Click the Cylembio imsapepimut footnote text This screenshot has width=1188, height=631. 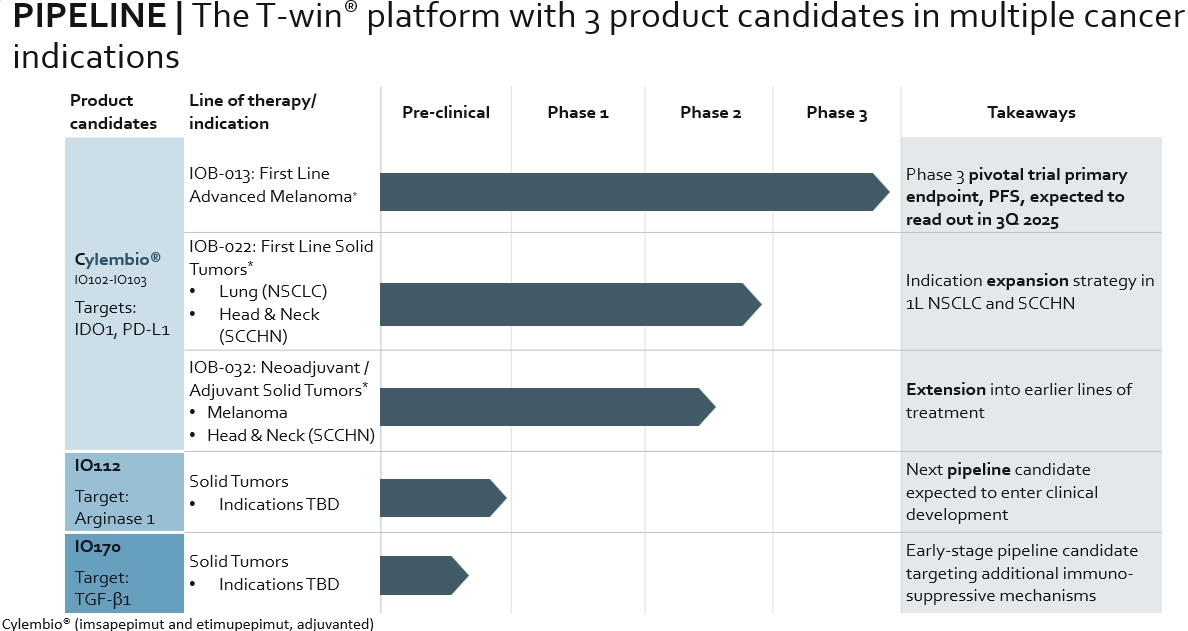(x=188, y=624)
